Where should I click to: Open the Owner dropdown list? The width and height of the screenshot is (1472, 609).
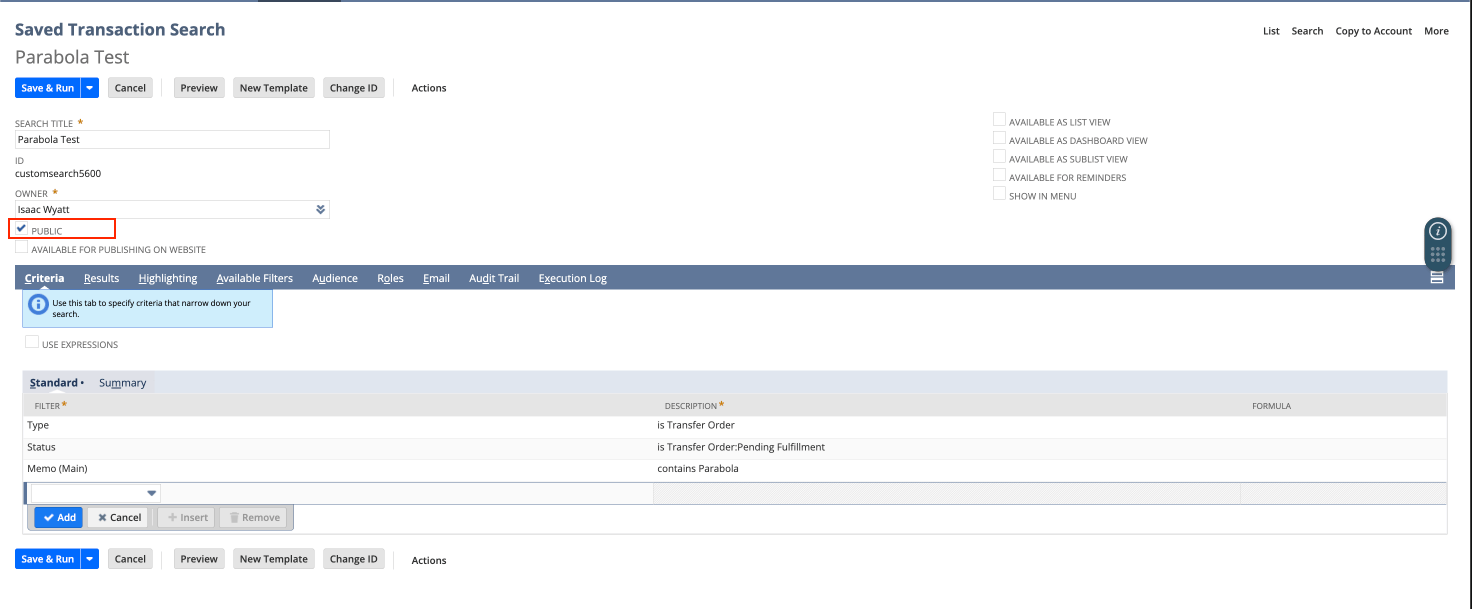(320, 210)
